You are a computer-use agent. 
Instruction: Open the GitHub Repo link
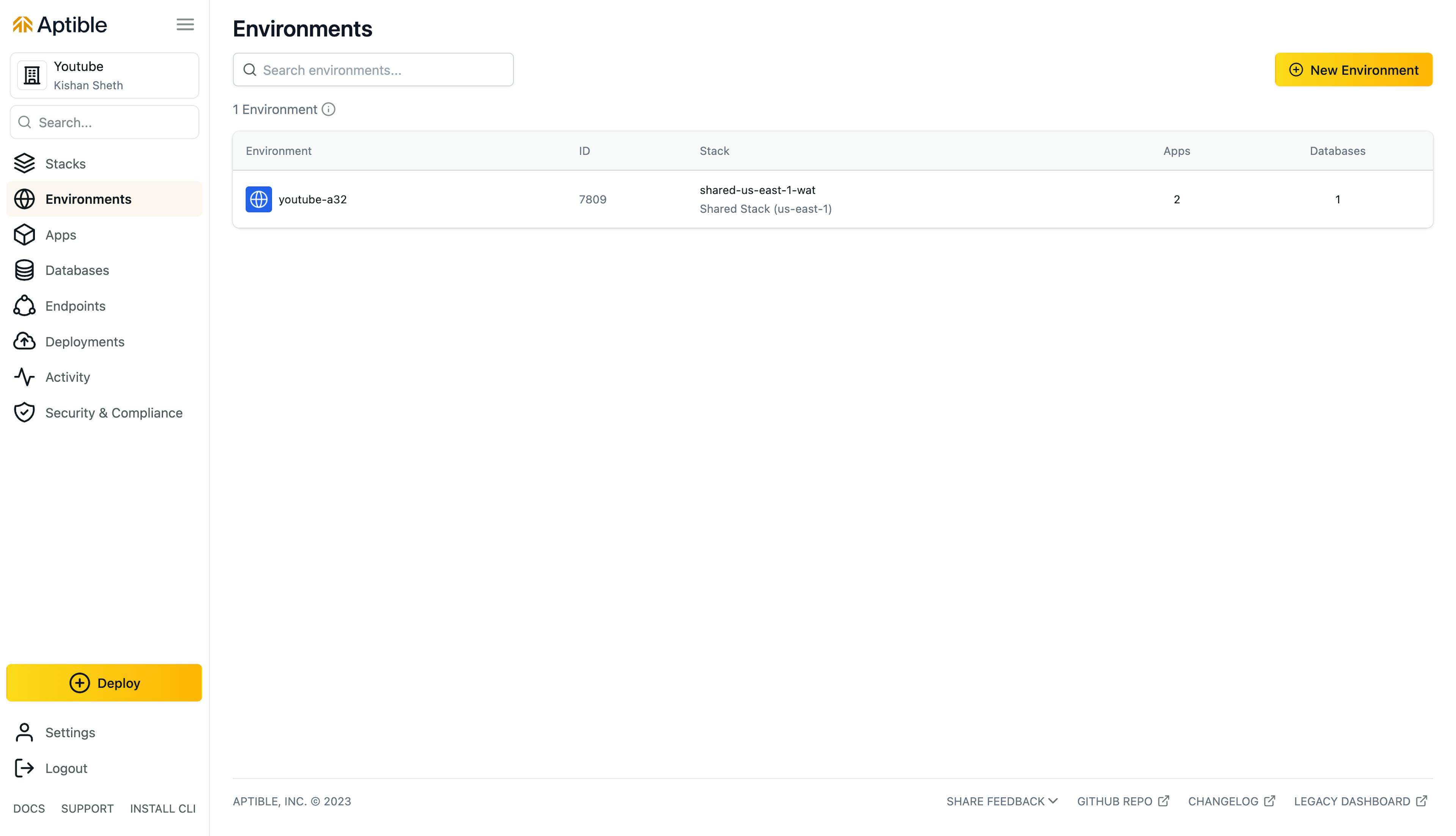point(1122,801)
